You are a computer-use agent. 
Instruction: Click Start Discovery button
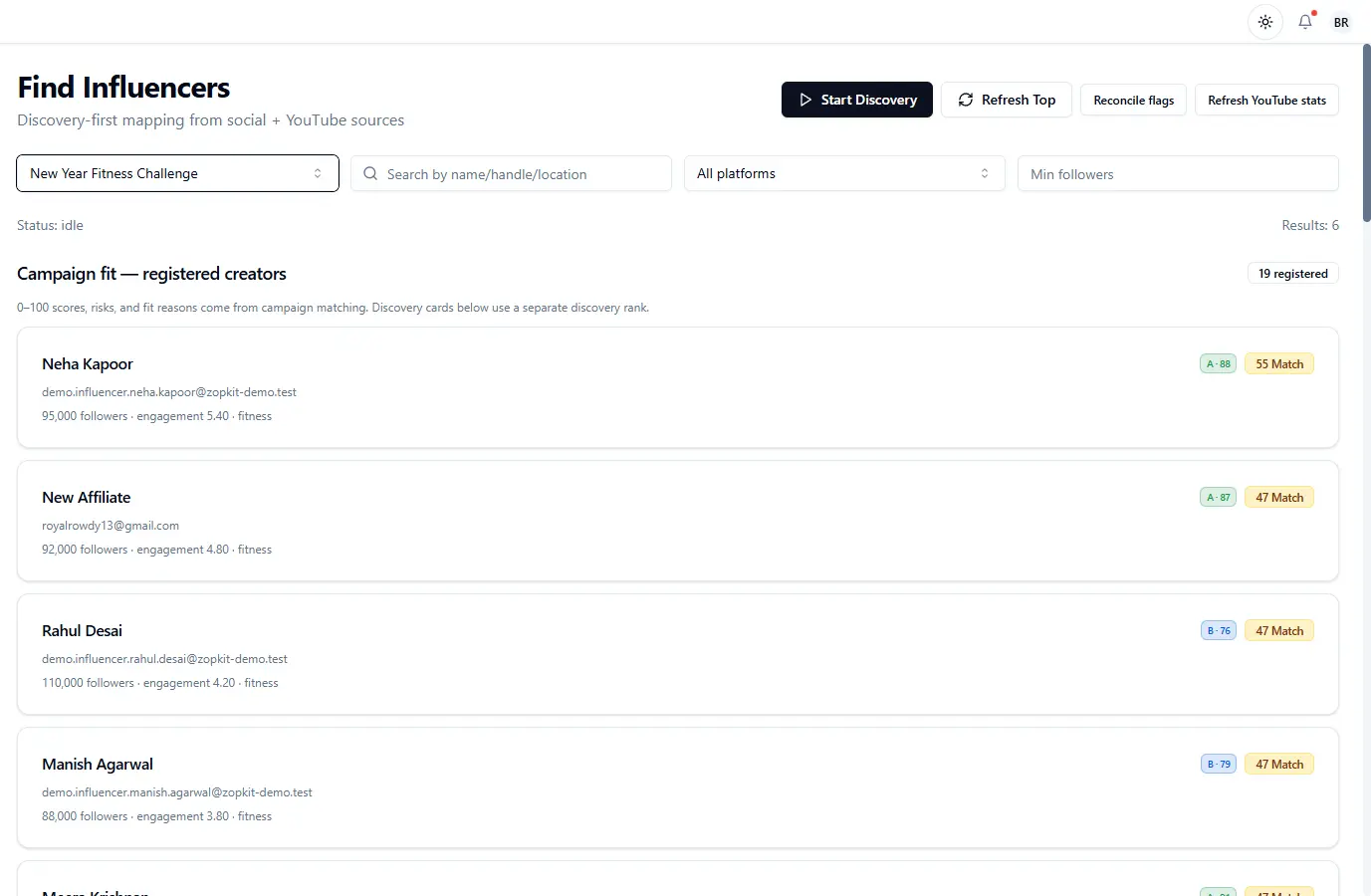[857, 100]
